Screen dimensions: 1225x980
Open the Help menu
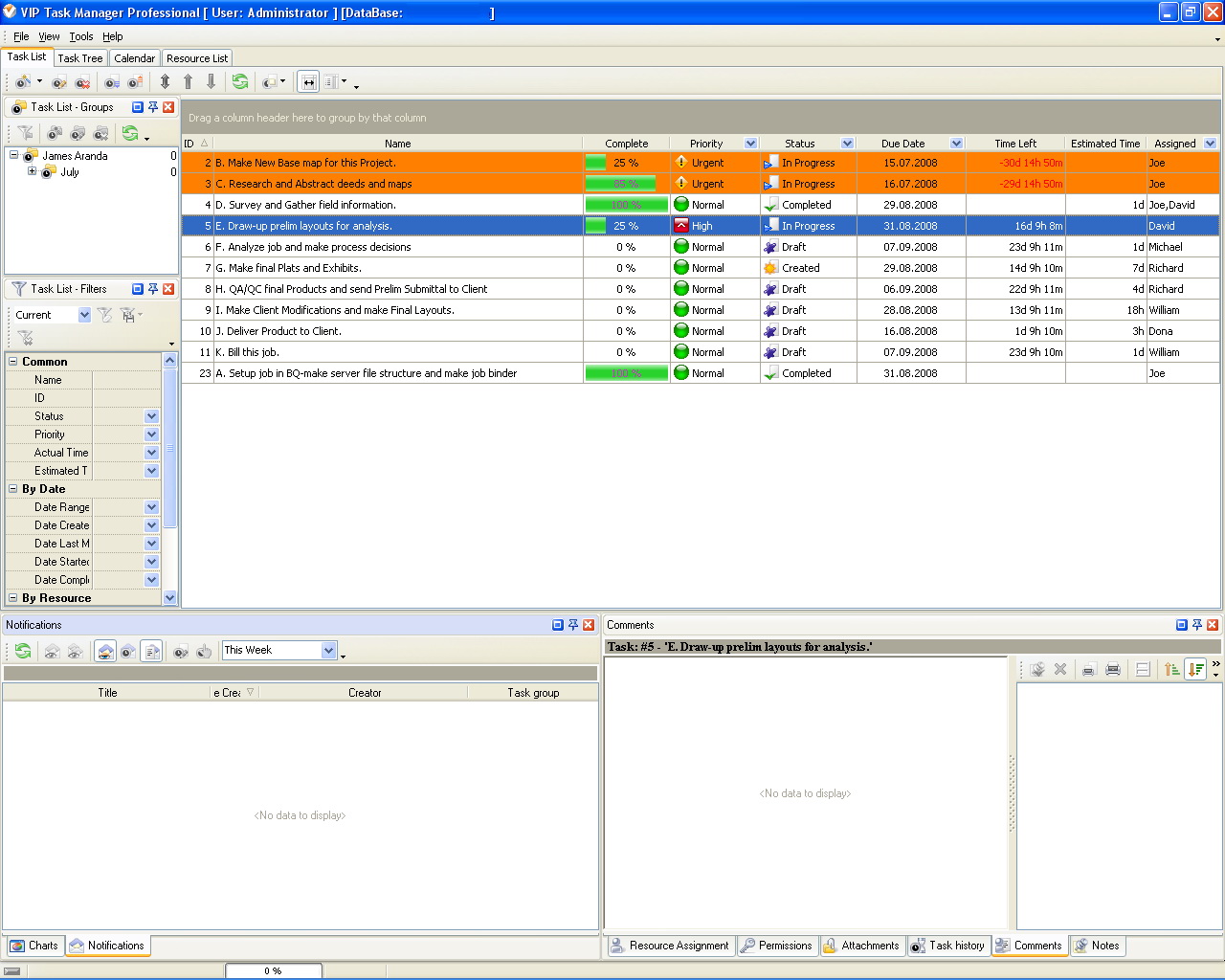113,36
